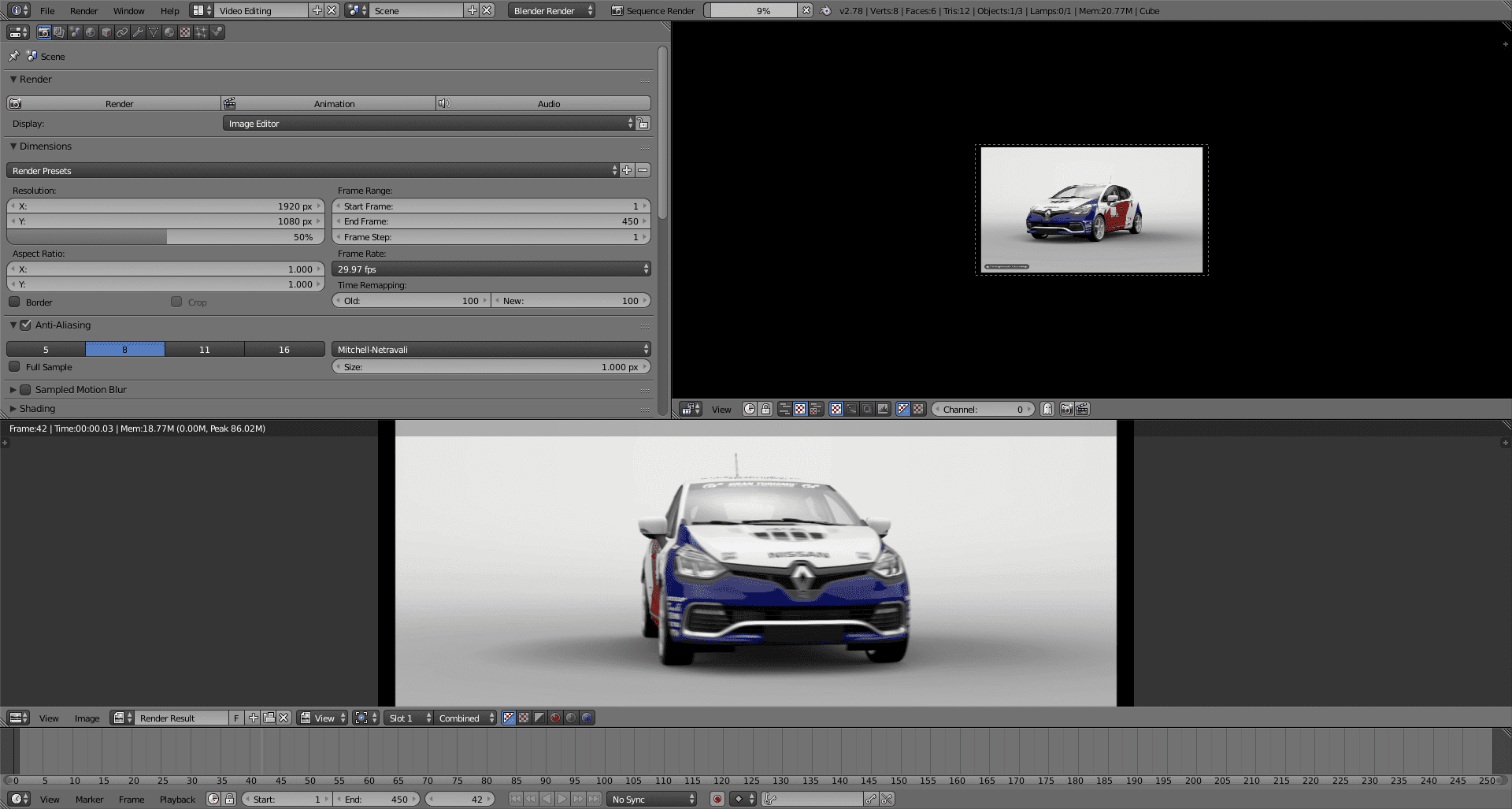Click OpenGL render animation clapper icon
1512x809 pixels.
pos(1082,409)
